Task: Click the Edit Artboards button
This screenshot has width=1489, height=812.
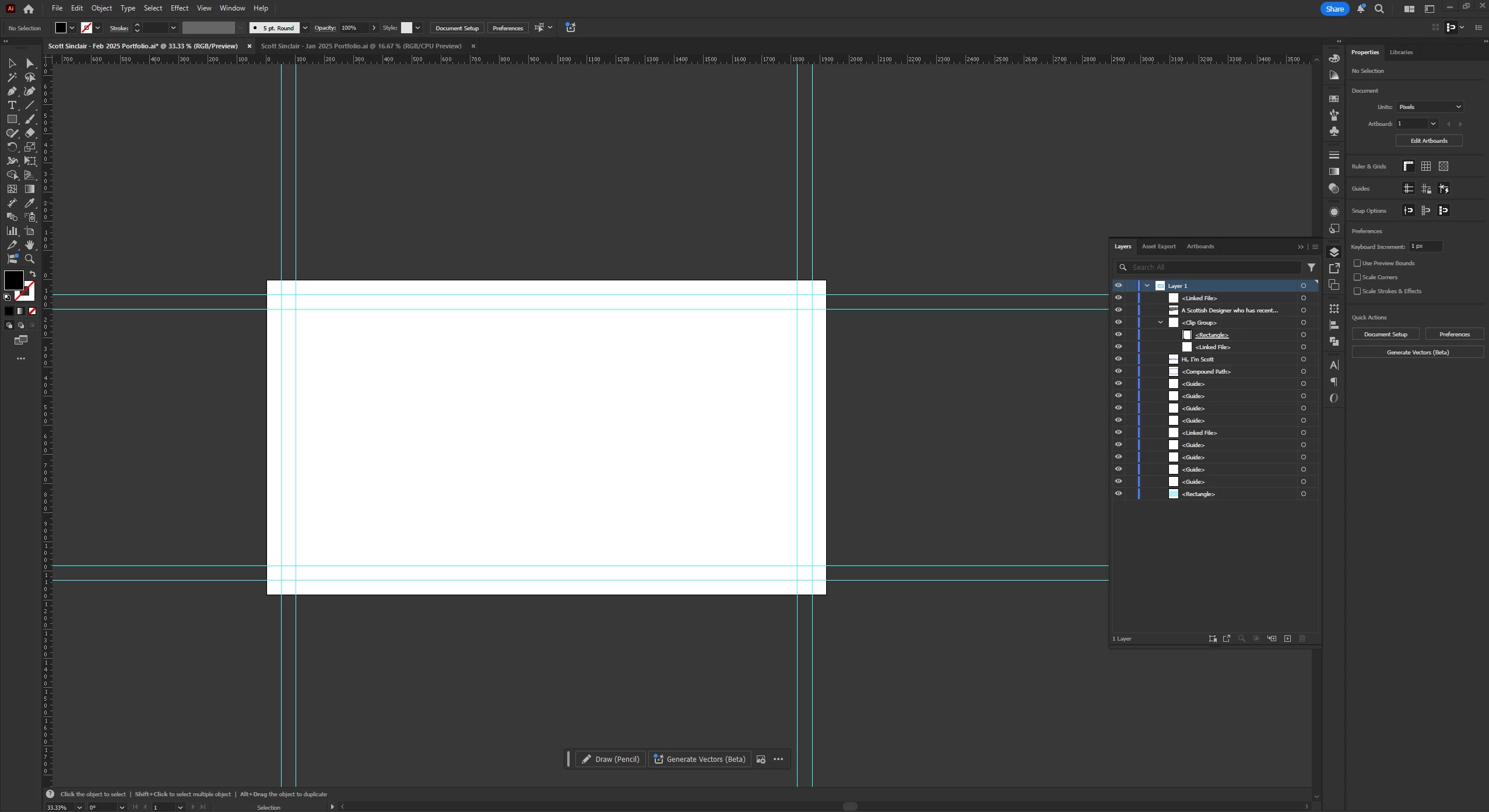Action: coord(1428,140)
